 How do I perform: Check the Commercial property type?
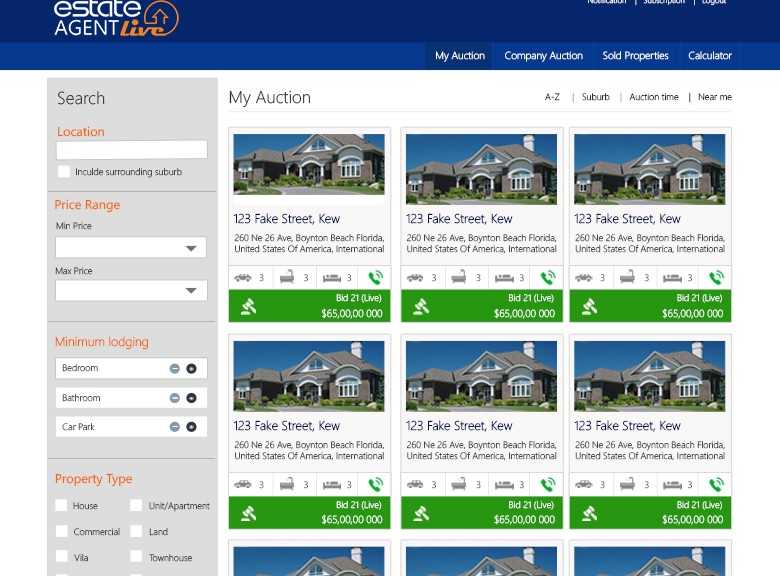62,531
